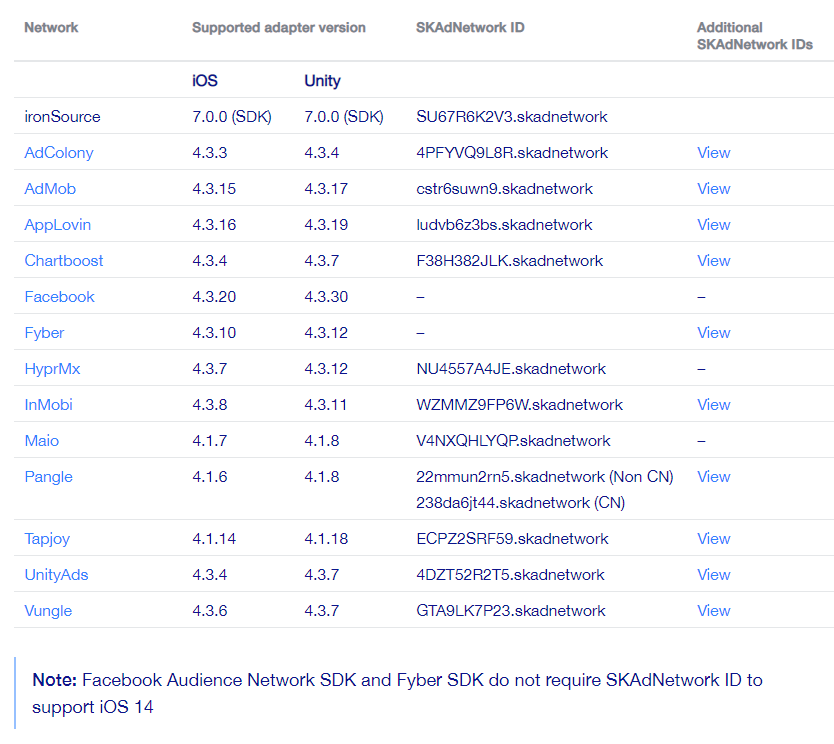Select F38H382JLK.skadnetwork ID text
The height and width of the screenshot is (744, 834).
tap(510, 261)
